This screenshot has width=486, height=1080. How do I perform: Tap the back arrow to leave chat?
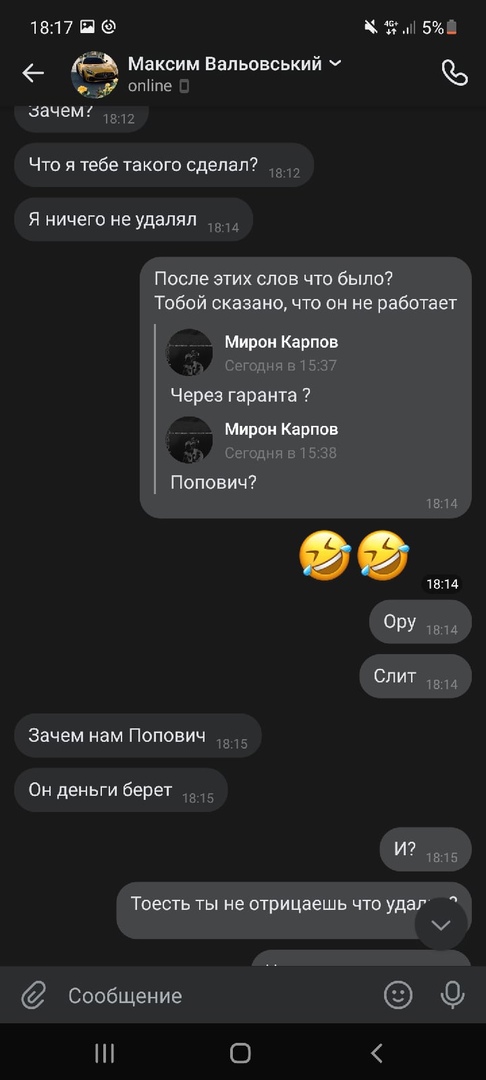tap(32, 73)
